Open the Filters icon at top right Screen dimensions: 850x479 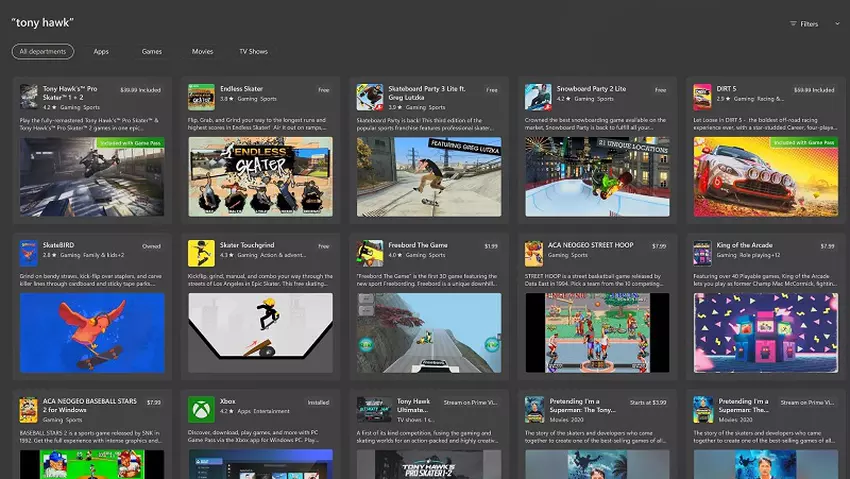coord(793,24)
